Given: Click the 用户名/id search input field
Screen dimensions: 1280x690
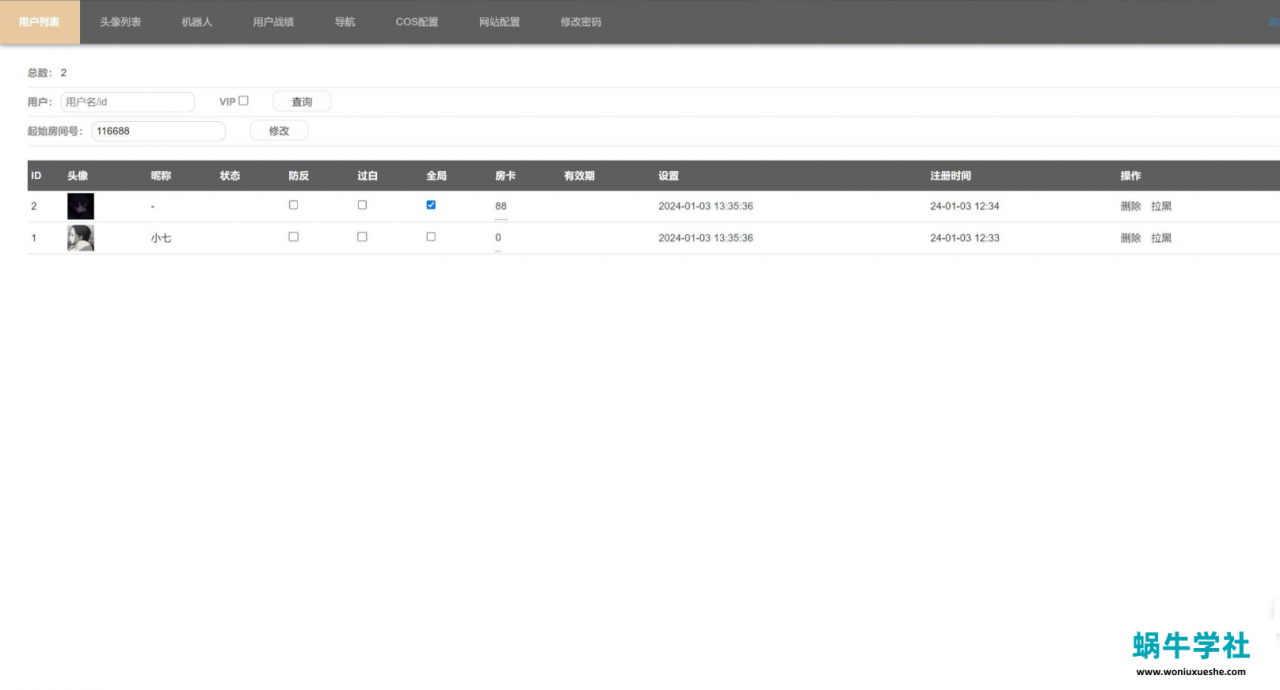Looking at the screenshot, I should (x=127, y=102).
